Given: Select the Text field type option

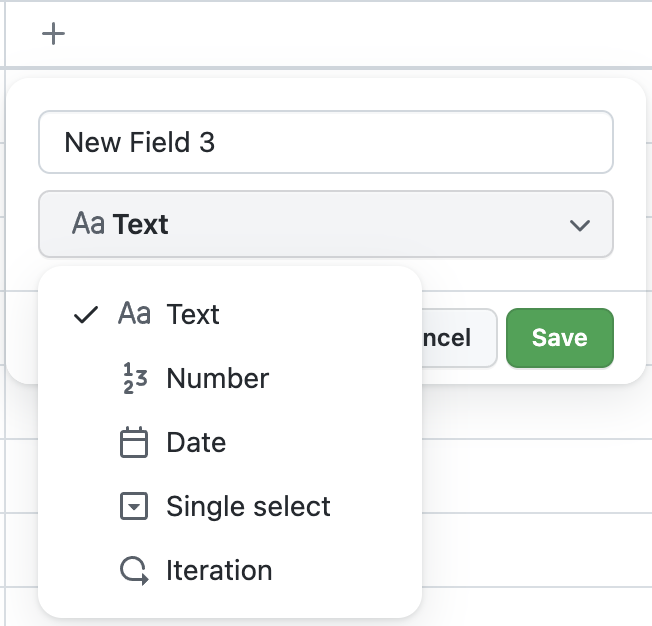Looking at the screenshot, I should [x=193, y=315].
